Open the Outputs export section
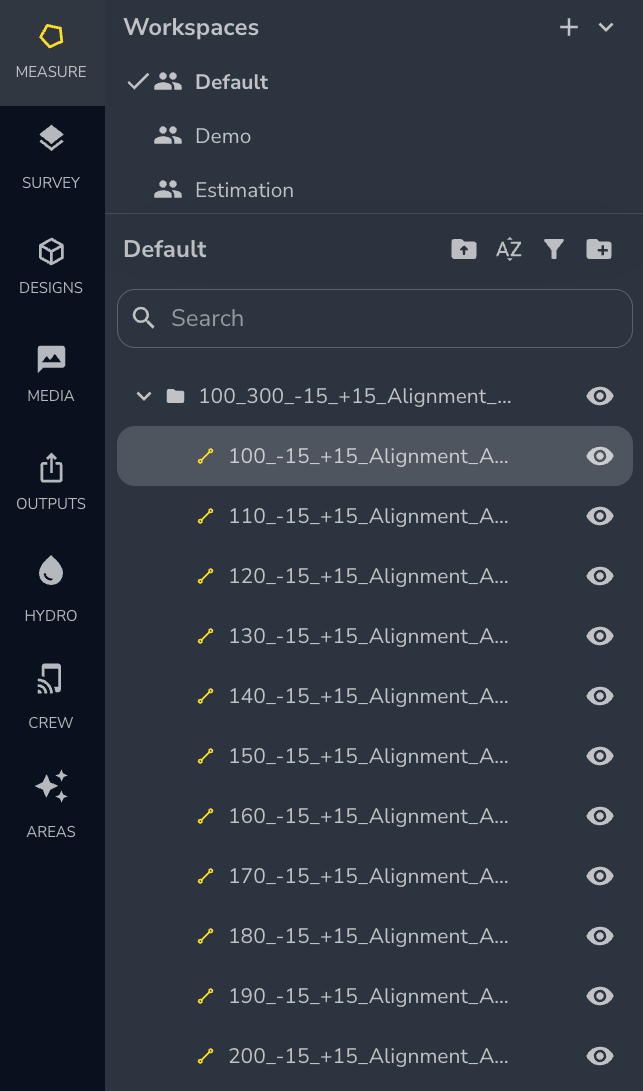 (x=51, y=482)
